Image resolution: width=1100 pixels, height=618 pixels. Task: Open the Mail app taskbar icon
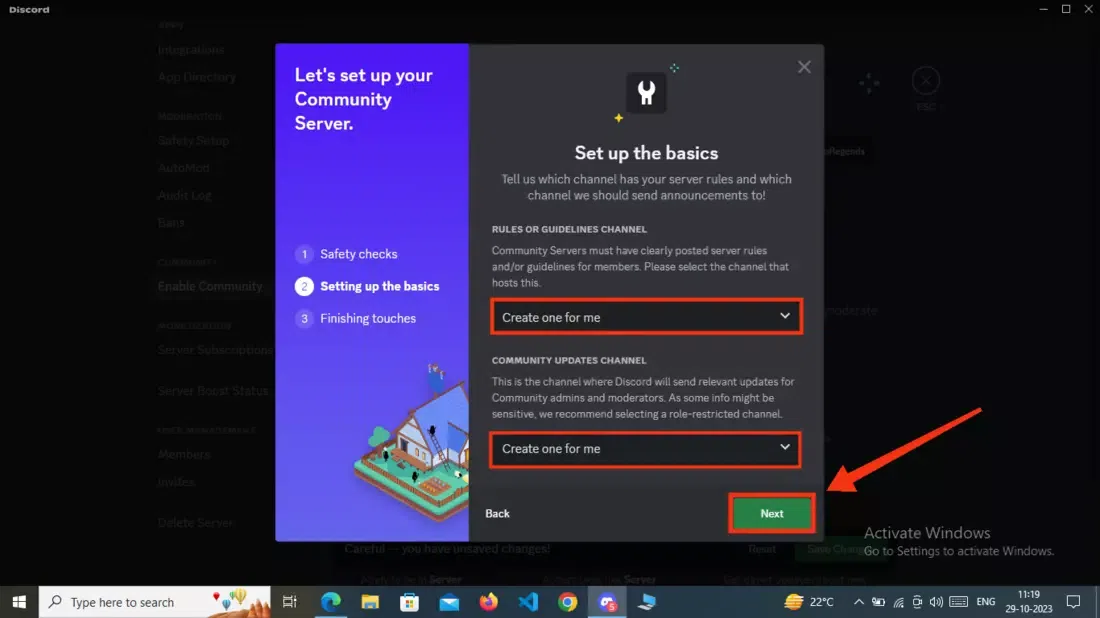[449, 602]
